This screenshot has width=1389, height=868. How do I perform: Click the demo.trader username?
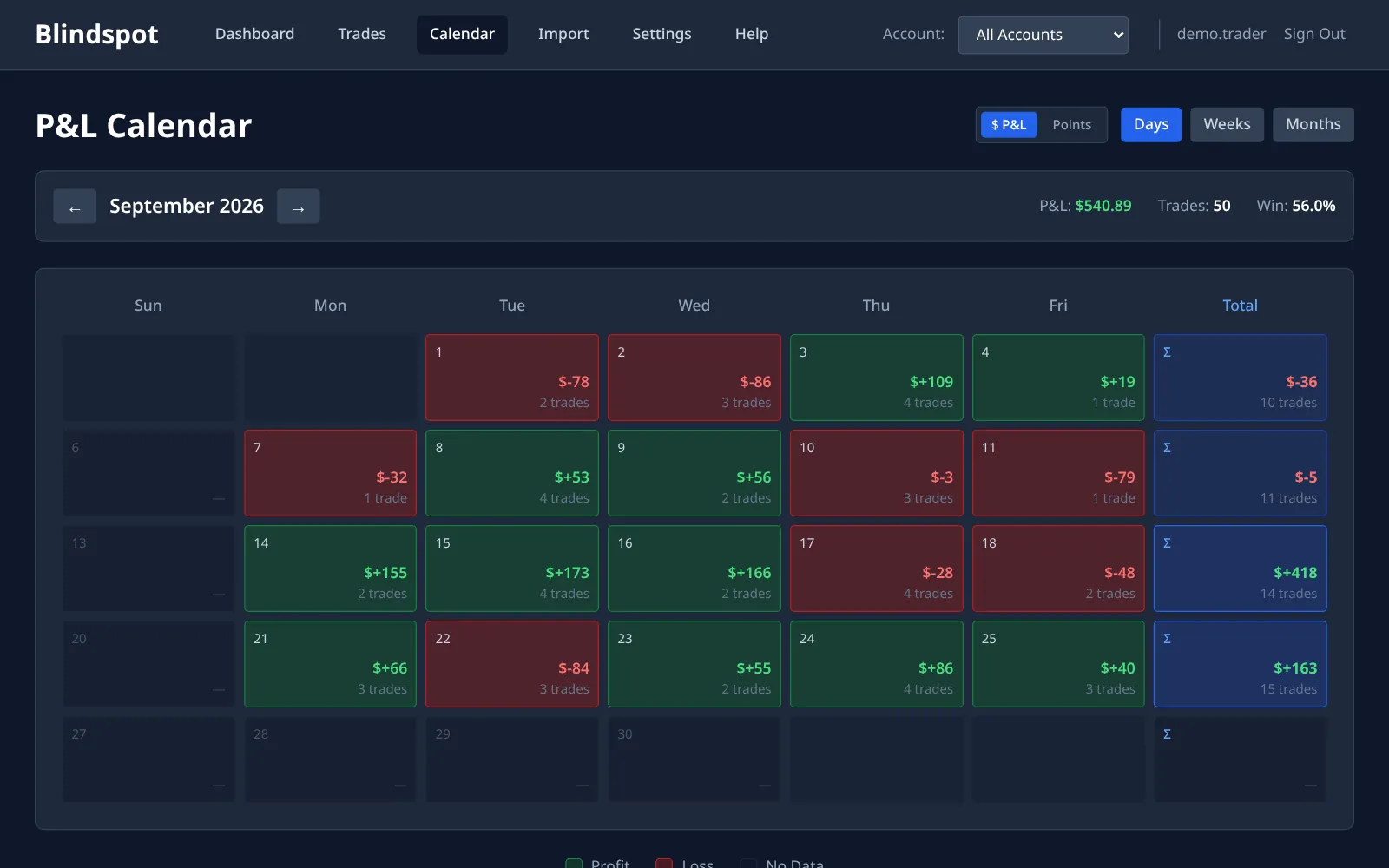[x=1221, y=34]
